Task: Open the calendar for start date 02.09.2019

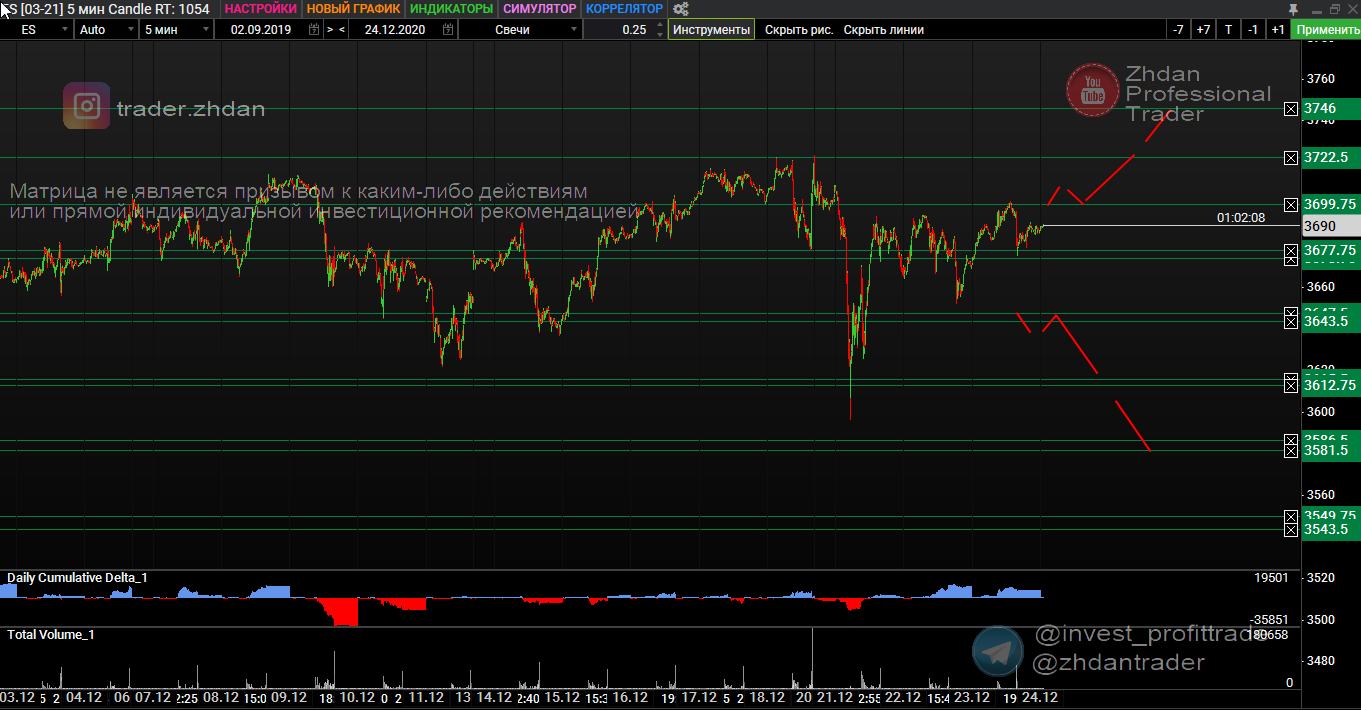Action: coord(314,30)
